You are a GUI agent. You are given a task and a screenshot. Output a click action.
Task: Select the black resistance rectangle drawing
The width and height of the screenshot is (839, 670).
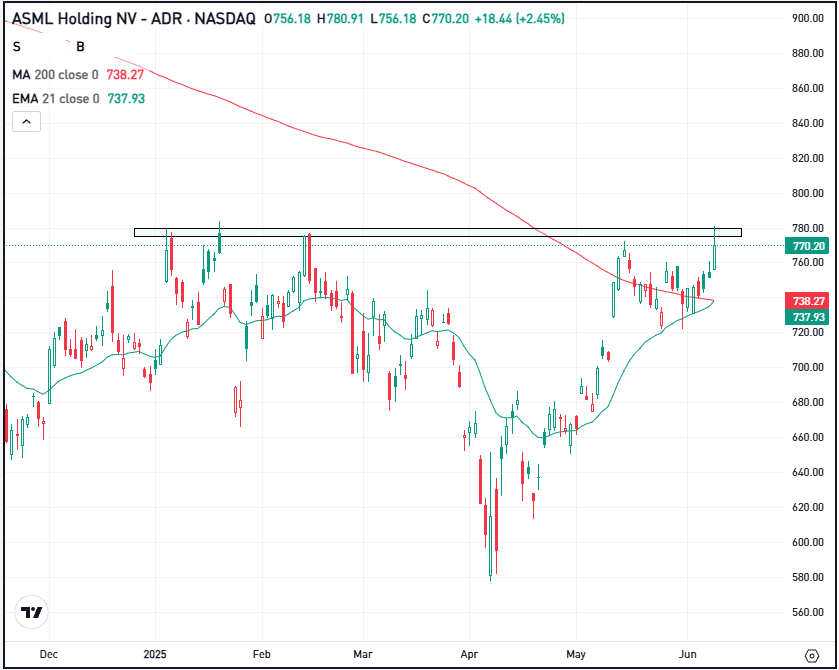pos(438,232)
